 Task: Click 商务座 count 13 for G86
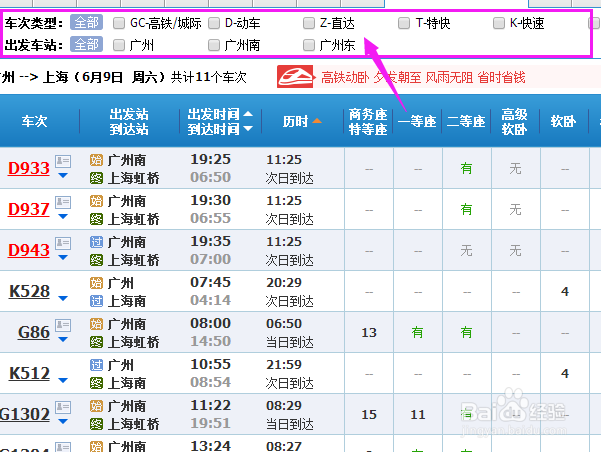(x=369, y=333)
